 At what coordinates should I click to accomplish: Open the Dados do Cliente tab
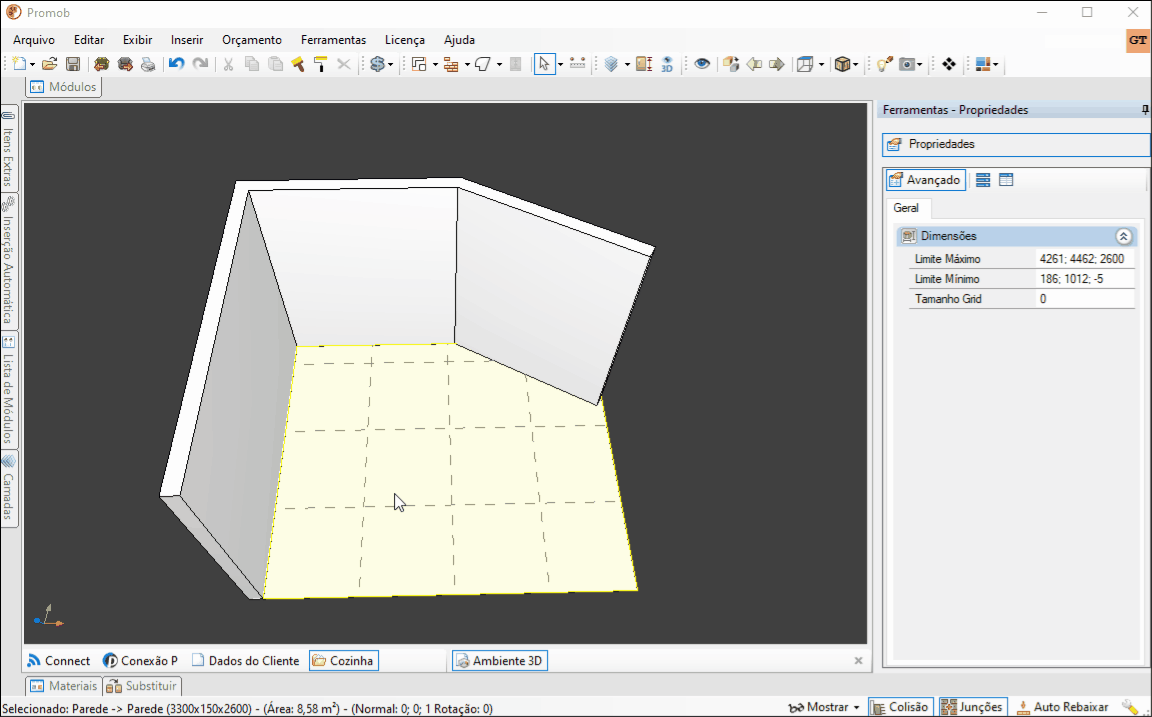(245, 661)
